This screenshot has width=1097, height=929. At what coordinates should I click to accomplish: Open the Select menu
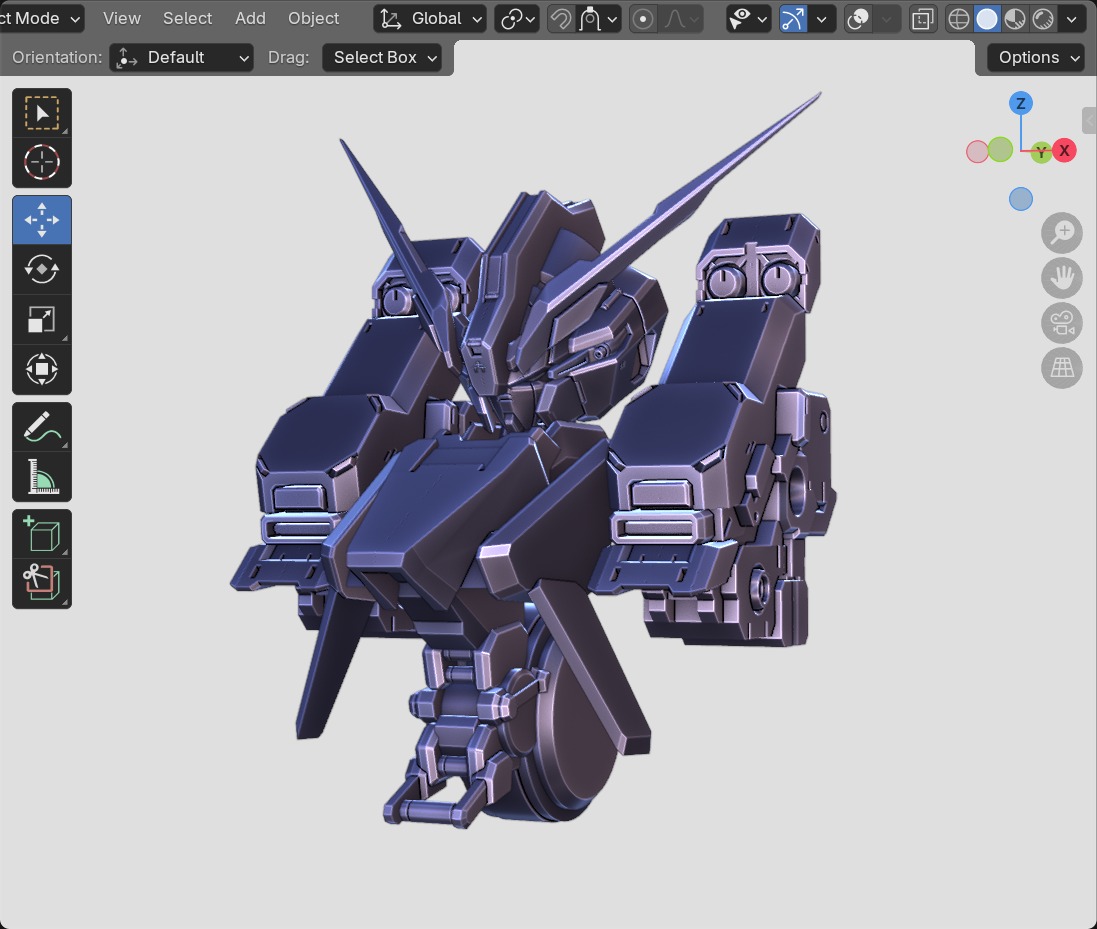[187, 19]
